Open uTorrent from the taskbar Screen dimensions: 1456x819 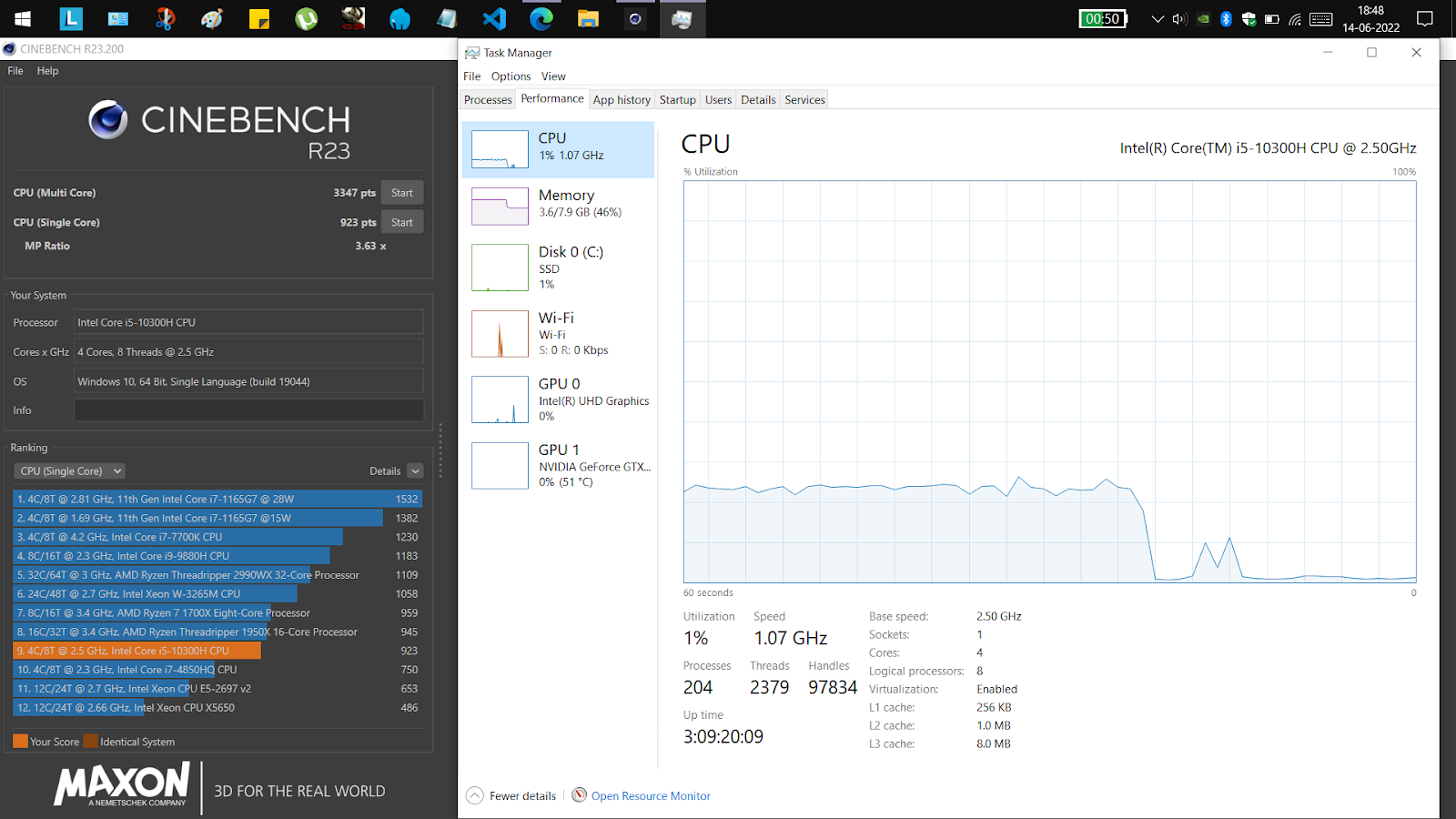(x=307, y=18)
